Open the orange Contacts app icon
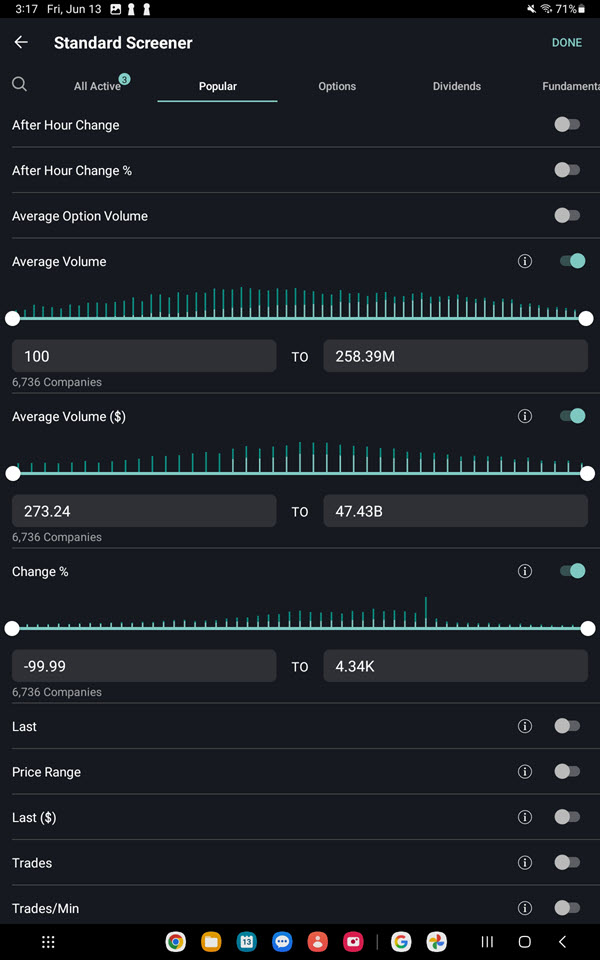600x960 pixels. click(x=318, y=942)
